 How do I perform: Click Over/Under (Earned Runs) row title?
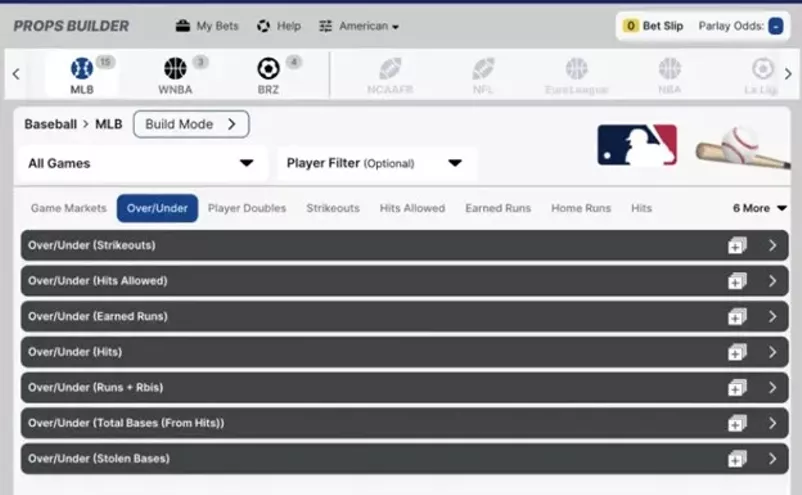tap(98, 317)
